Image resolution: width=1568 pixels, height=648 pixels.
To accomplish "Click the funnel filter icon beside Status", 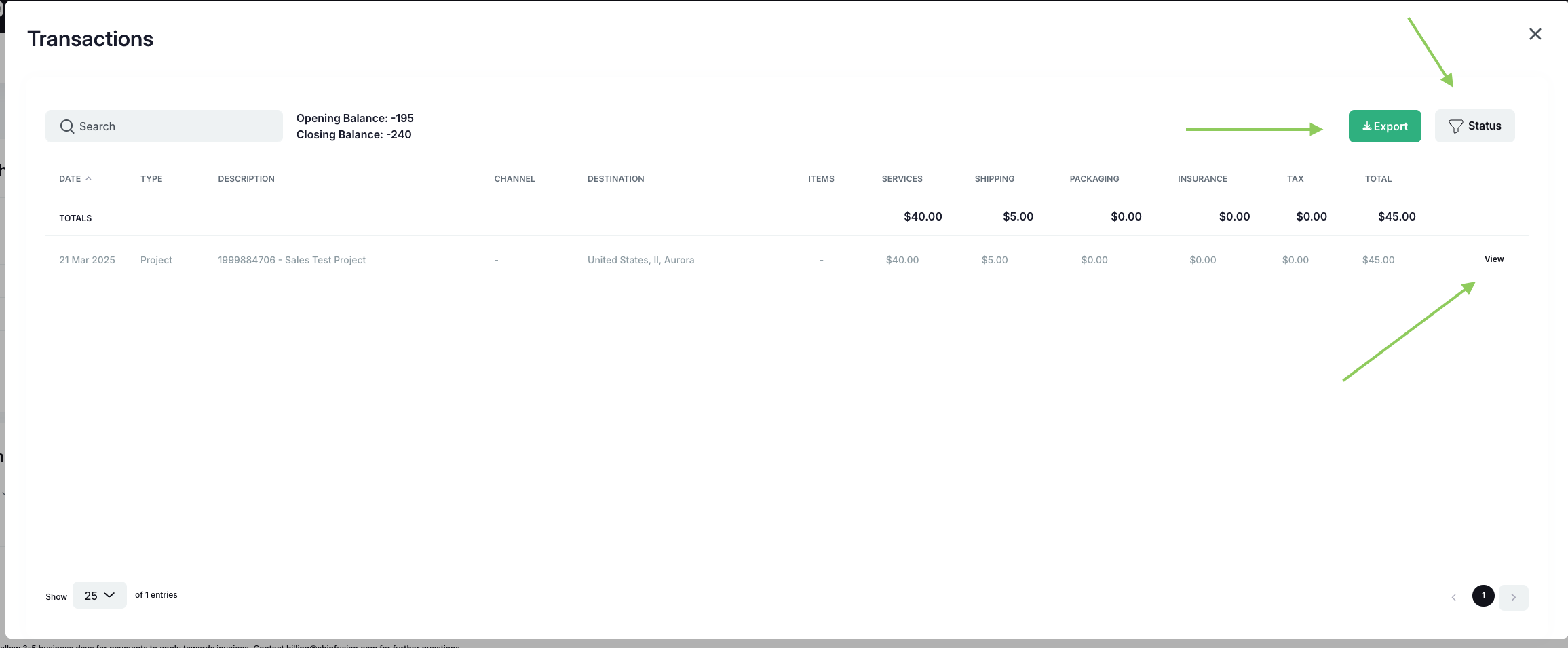I will coord(1455,126).
